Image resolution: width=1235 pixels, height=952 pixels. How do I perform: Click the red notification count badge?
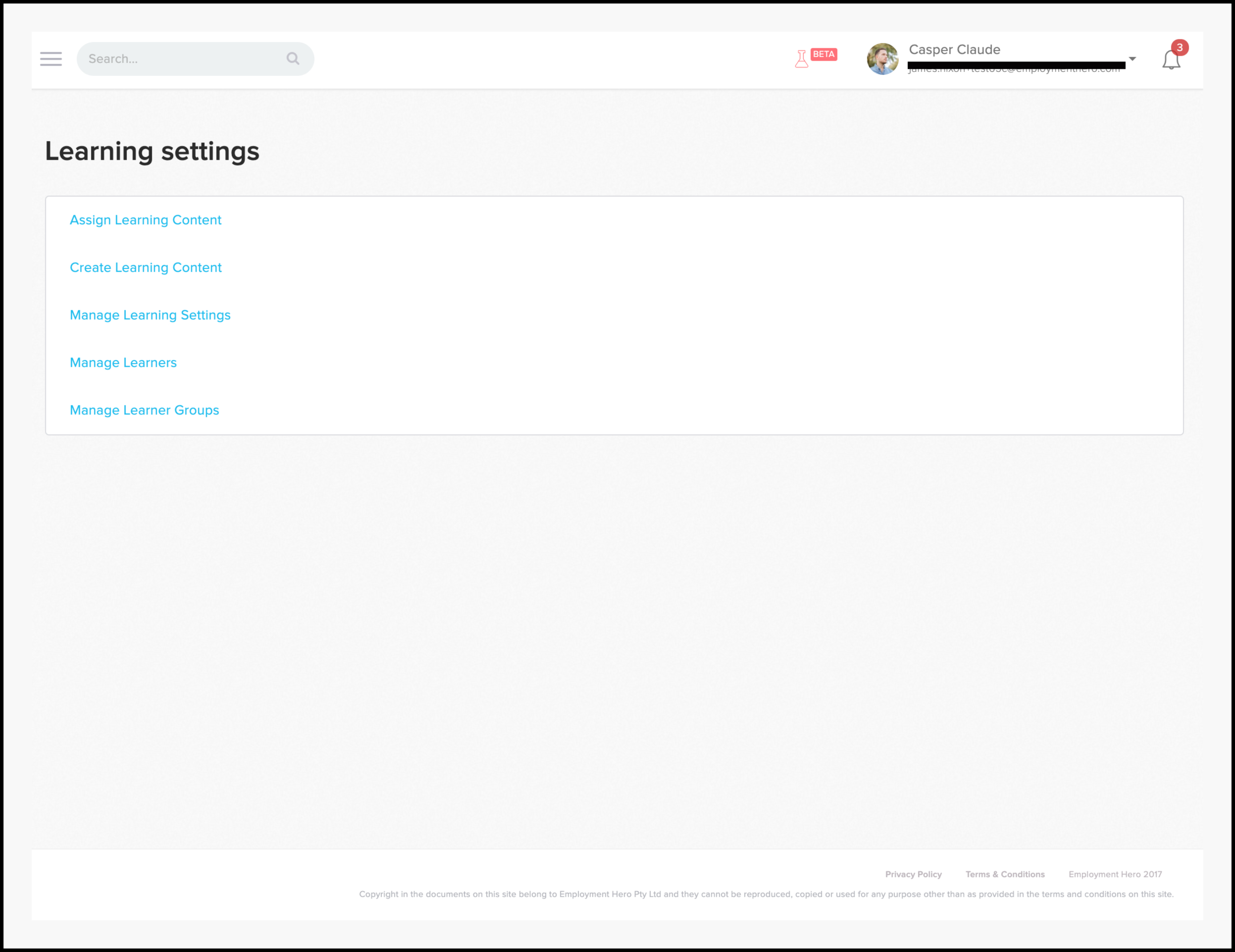coord(1179,48)
